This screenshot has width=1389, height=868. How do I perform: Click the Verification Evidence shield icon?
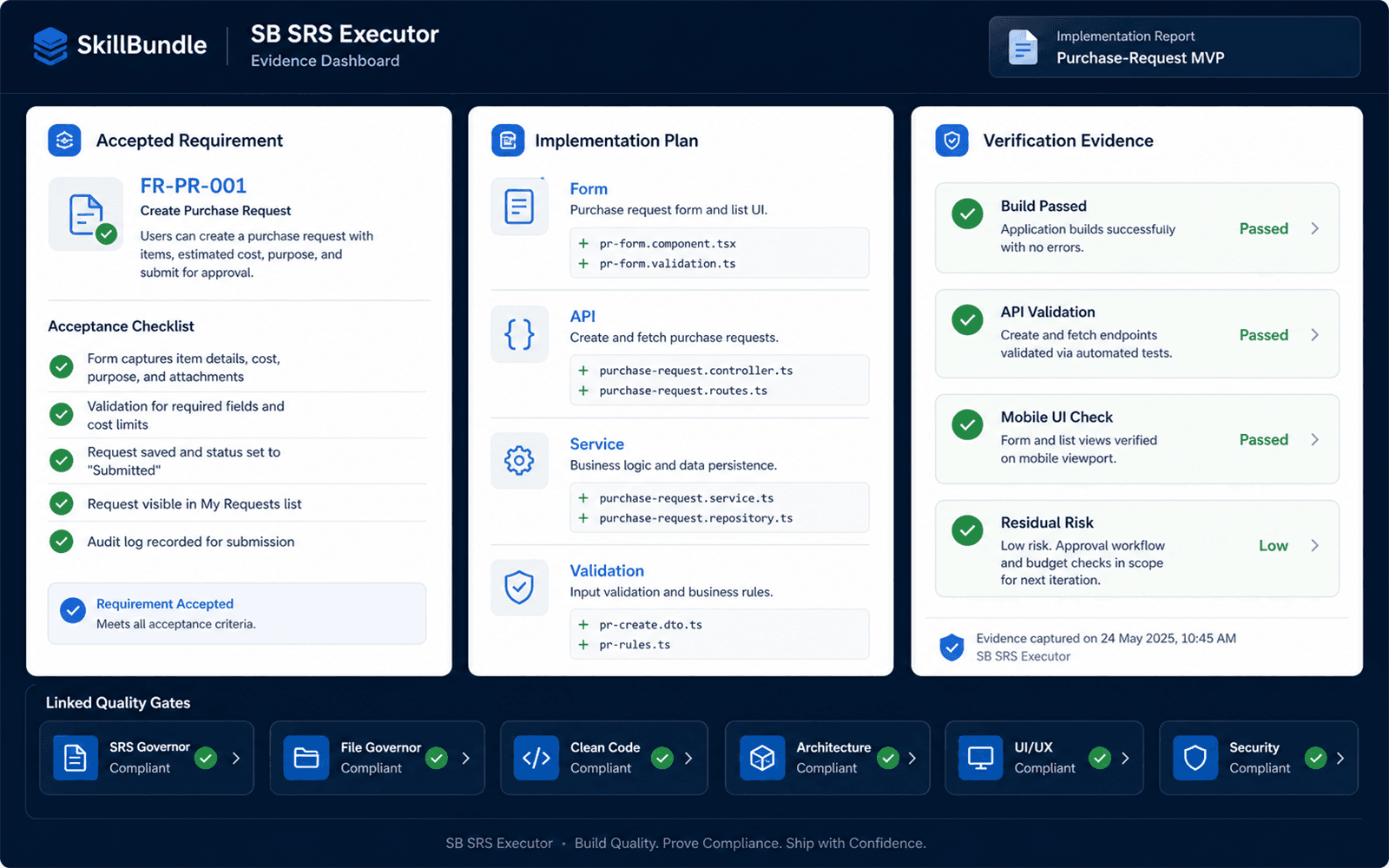[x=951, y=141]
